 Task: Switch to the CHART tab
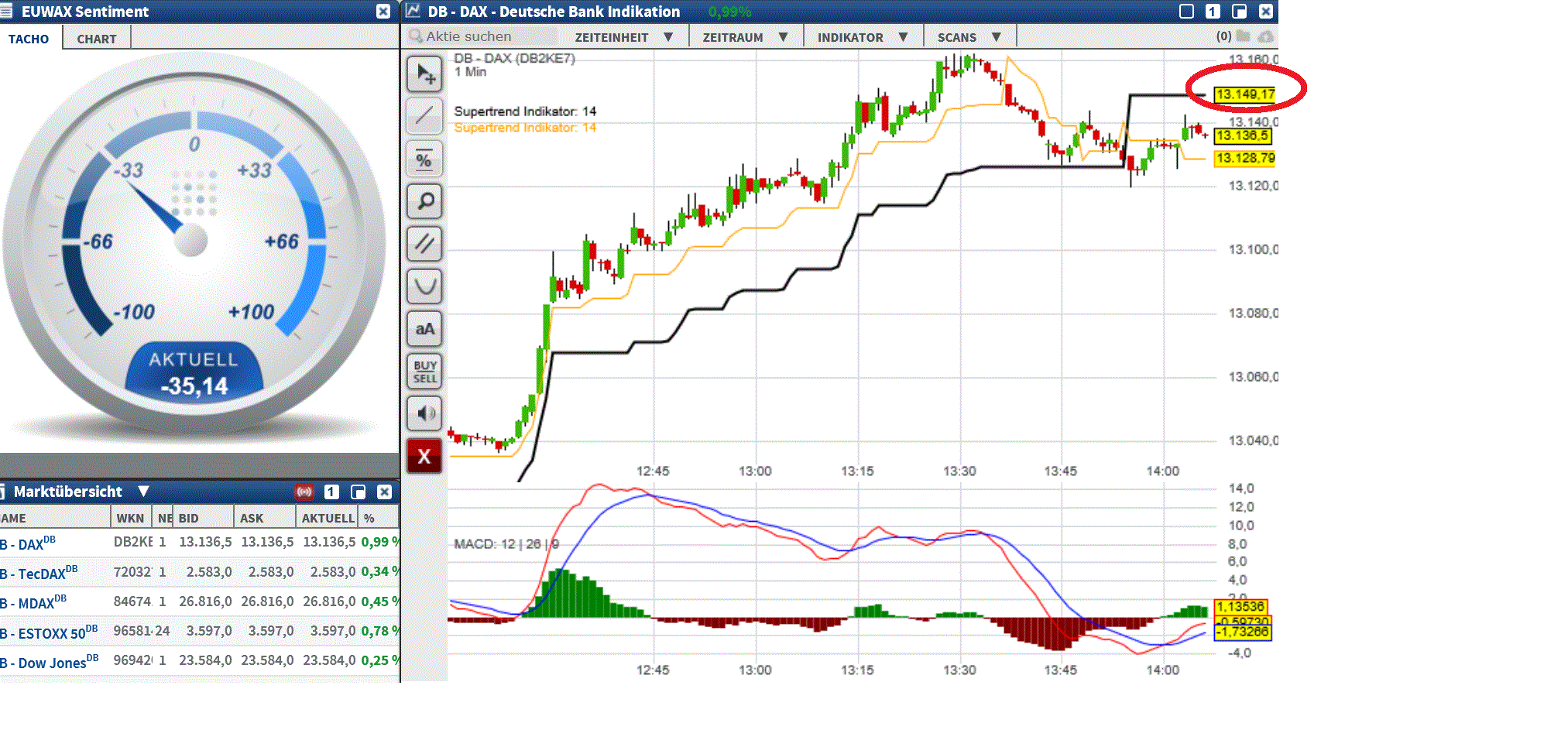(x=95, y=38)
